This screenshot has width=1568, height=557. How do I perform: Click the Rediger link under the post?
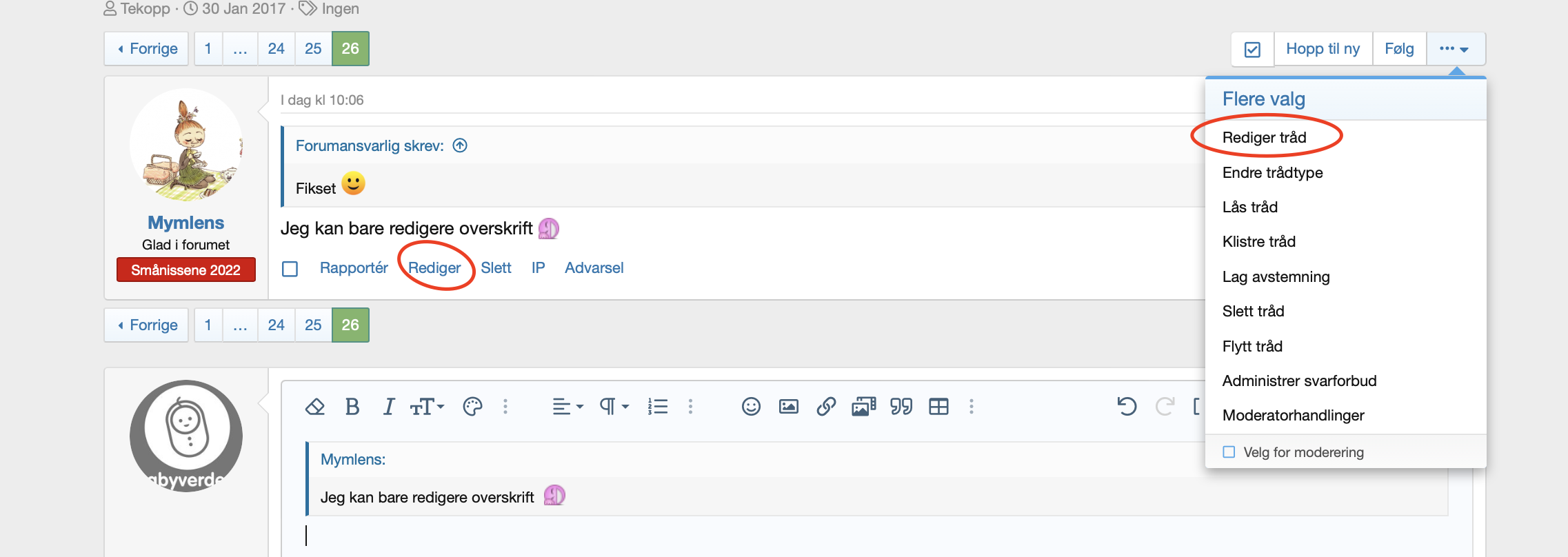(x=434, y=267)
